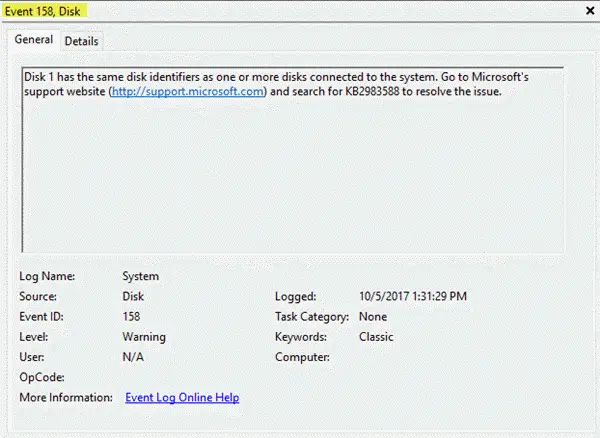Switch to the General tab

[33, 40]
